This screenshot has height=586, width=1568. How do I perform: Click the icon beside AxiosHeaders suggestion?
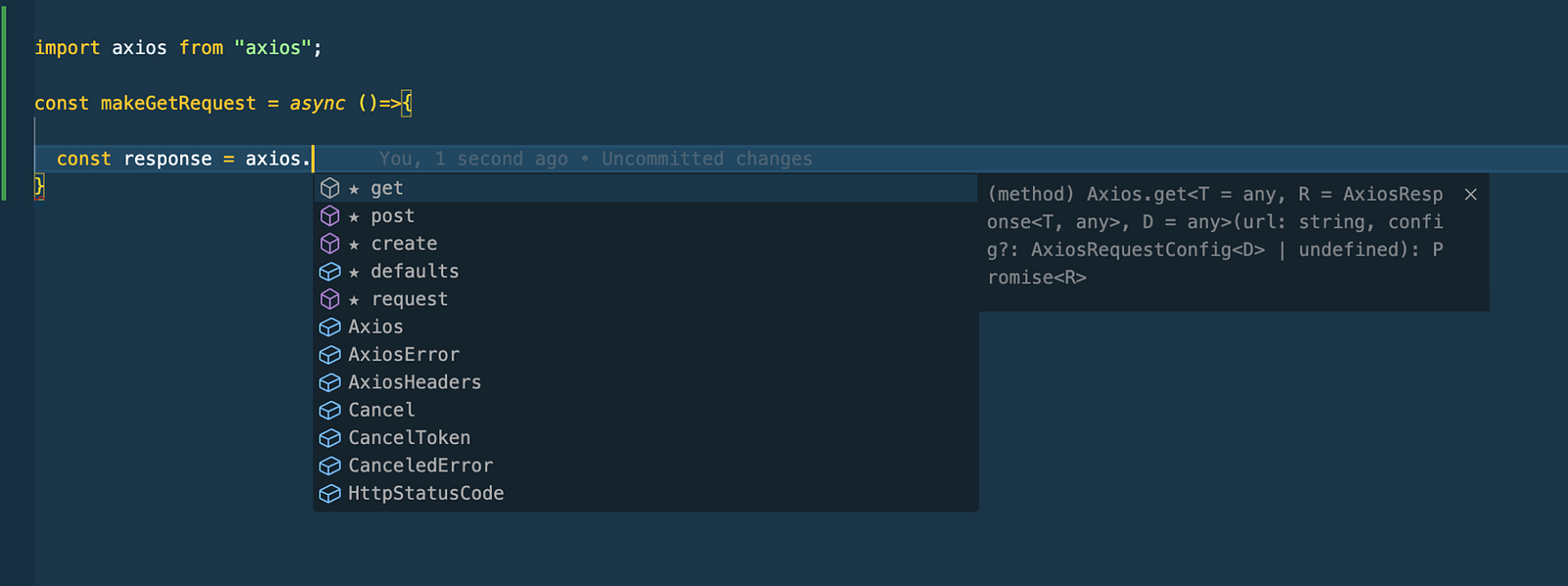(x=330, y=382)
